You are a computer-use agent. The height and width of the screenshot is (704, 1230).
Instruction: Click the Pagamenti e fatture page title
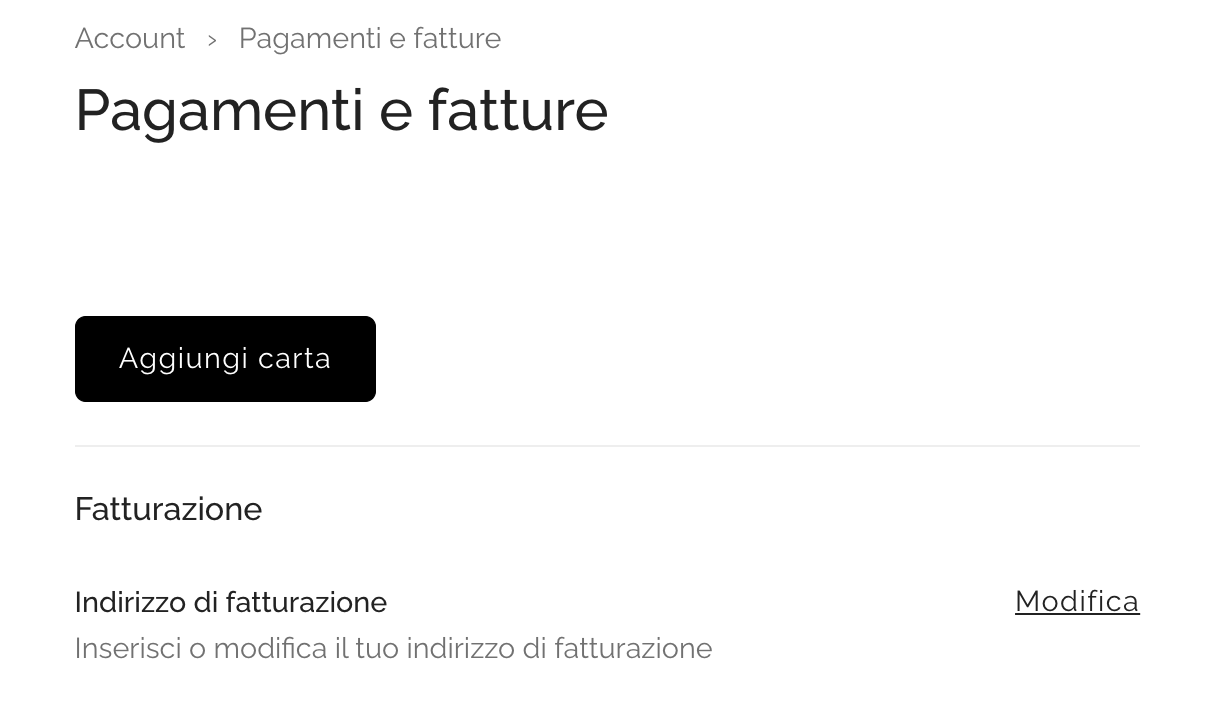pyautogui.click(x=341, y=109)
